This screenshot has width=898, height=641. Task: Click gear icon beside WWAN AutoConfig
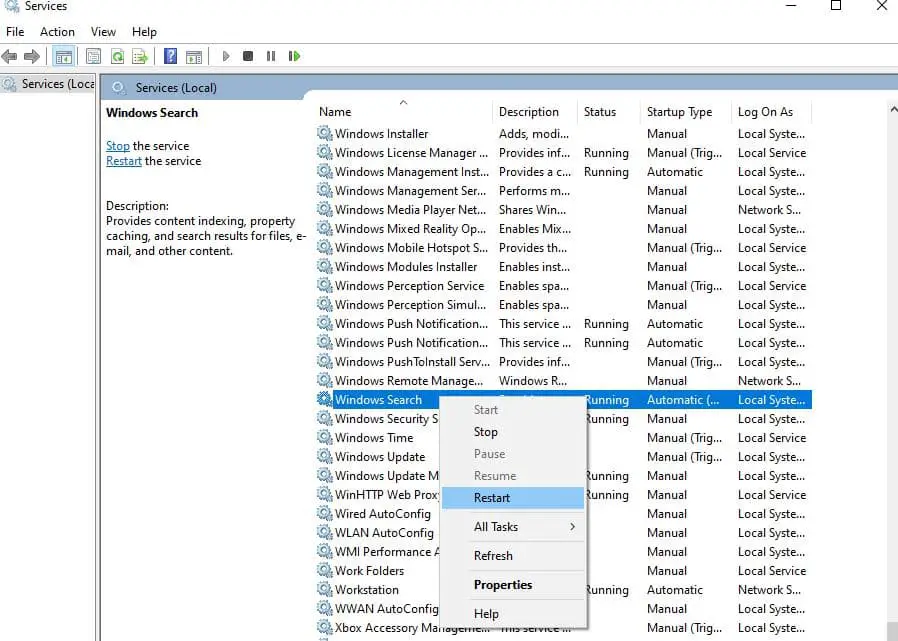point(325,608)
